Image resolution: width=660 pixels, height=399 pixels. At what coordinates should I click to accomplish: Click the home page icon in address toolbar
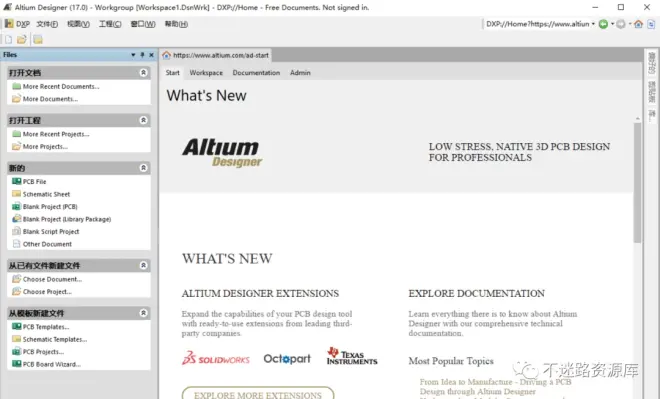tap(638, 24)
